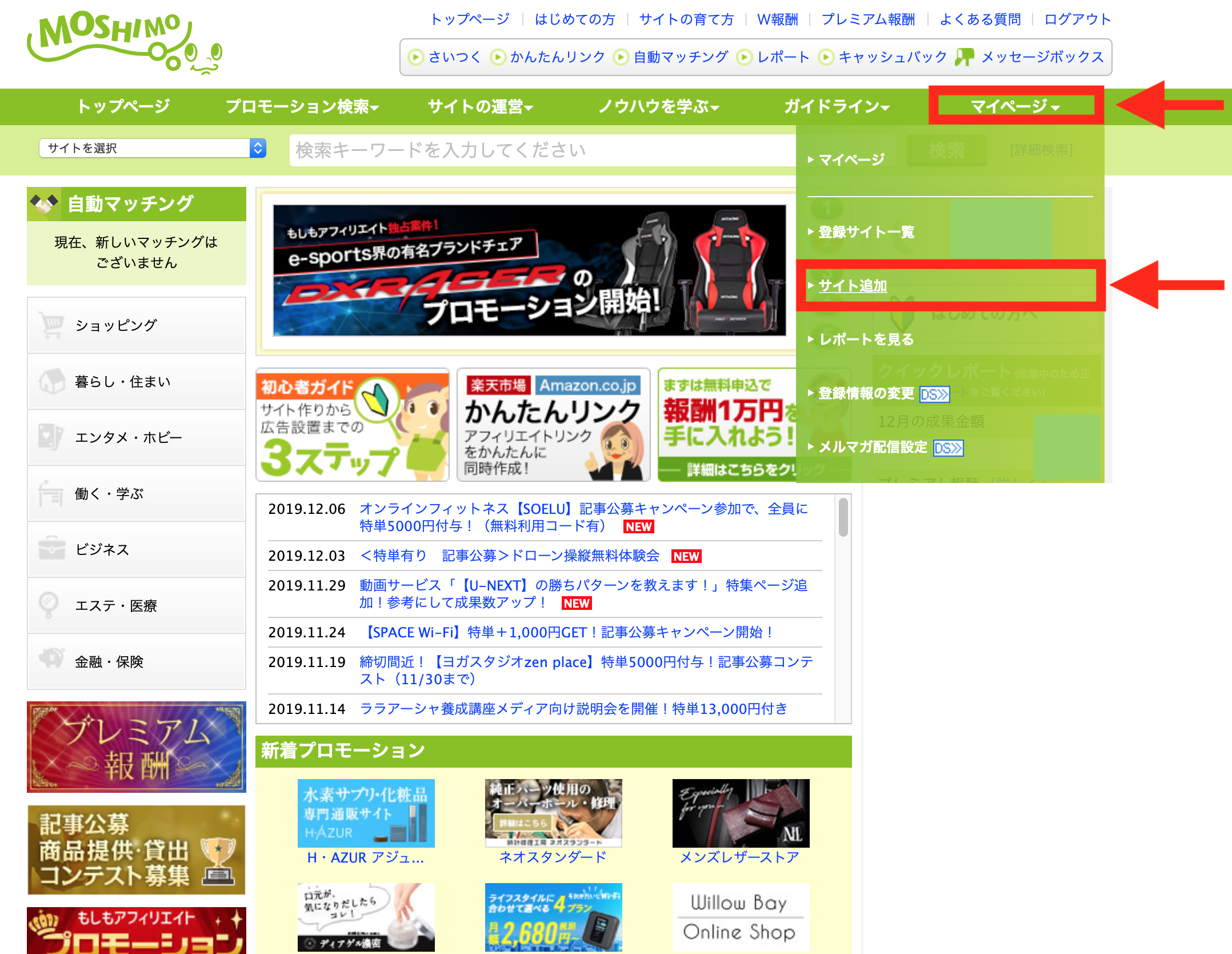Screen dimensions: 1232x954
Task: Click the DS icon next to 登録情報の変更
Action: (934, 394)
